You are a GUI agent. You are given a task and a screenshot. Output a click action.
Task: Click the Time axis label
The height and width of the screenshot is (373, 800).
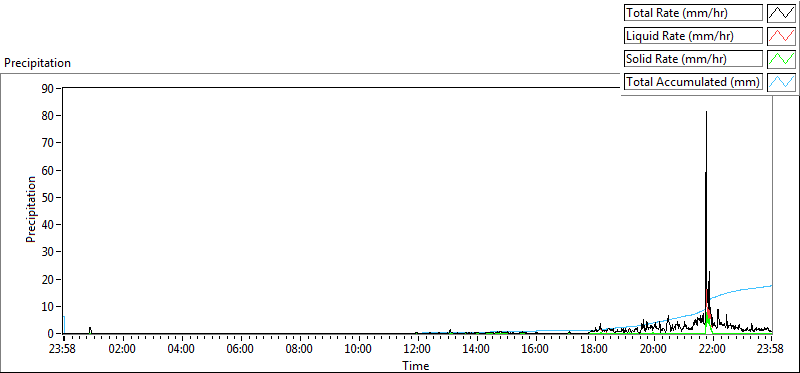(416, 365)
